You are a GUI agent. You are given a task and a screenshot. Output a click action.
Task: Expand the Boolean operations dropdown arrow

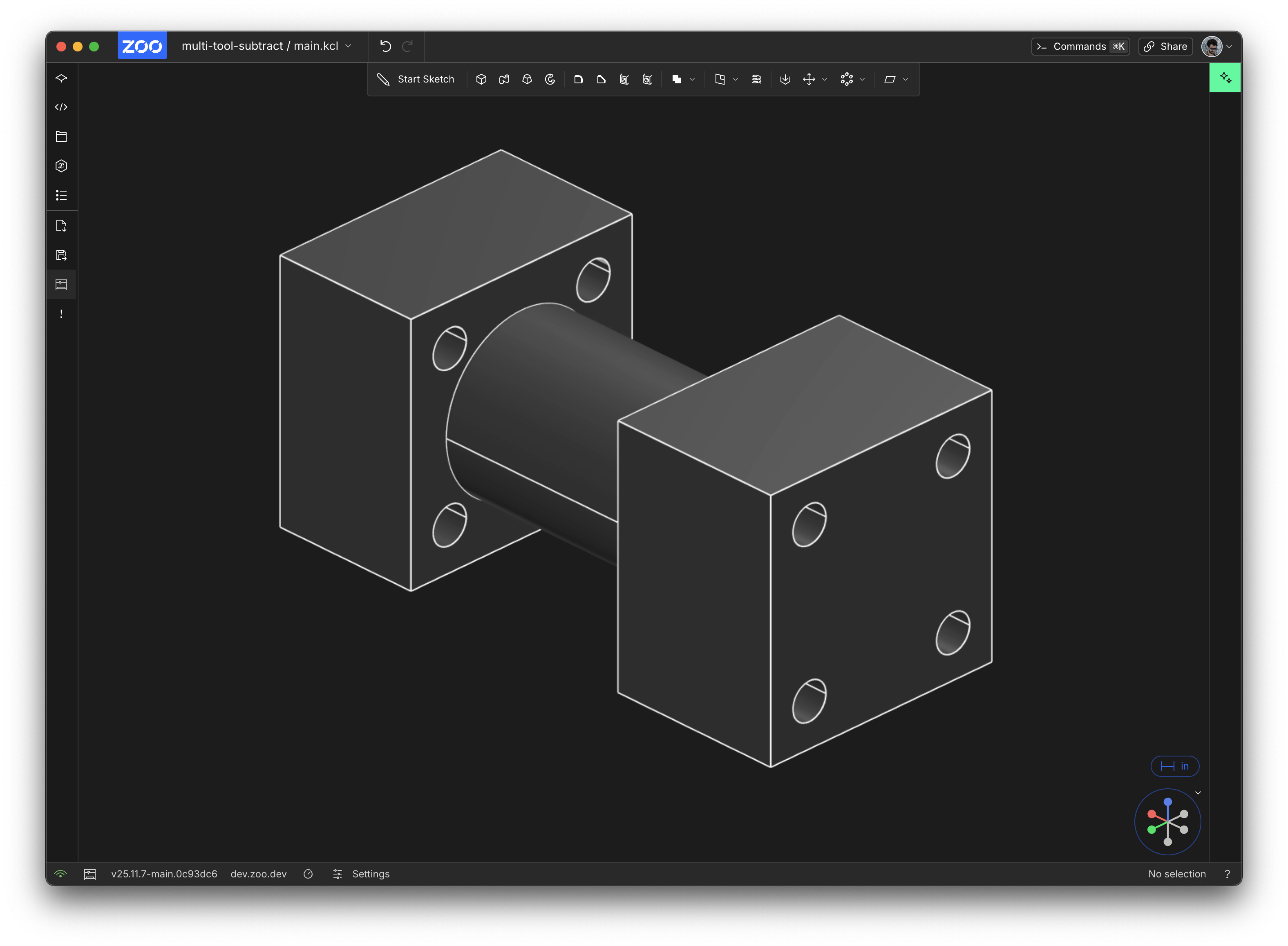[692, 80]
